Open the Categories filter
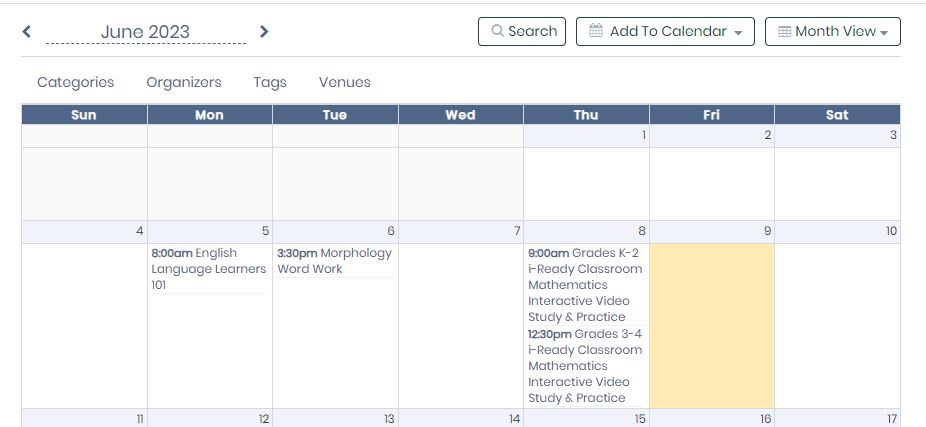 pos(76,82)
